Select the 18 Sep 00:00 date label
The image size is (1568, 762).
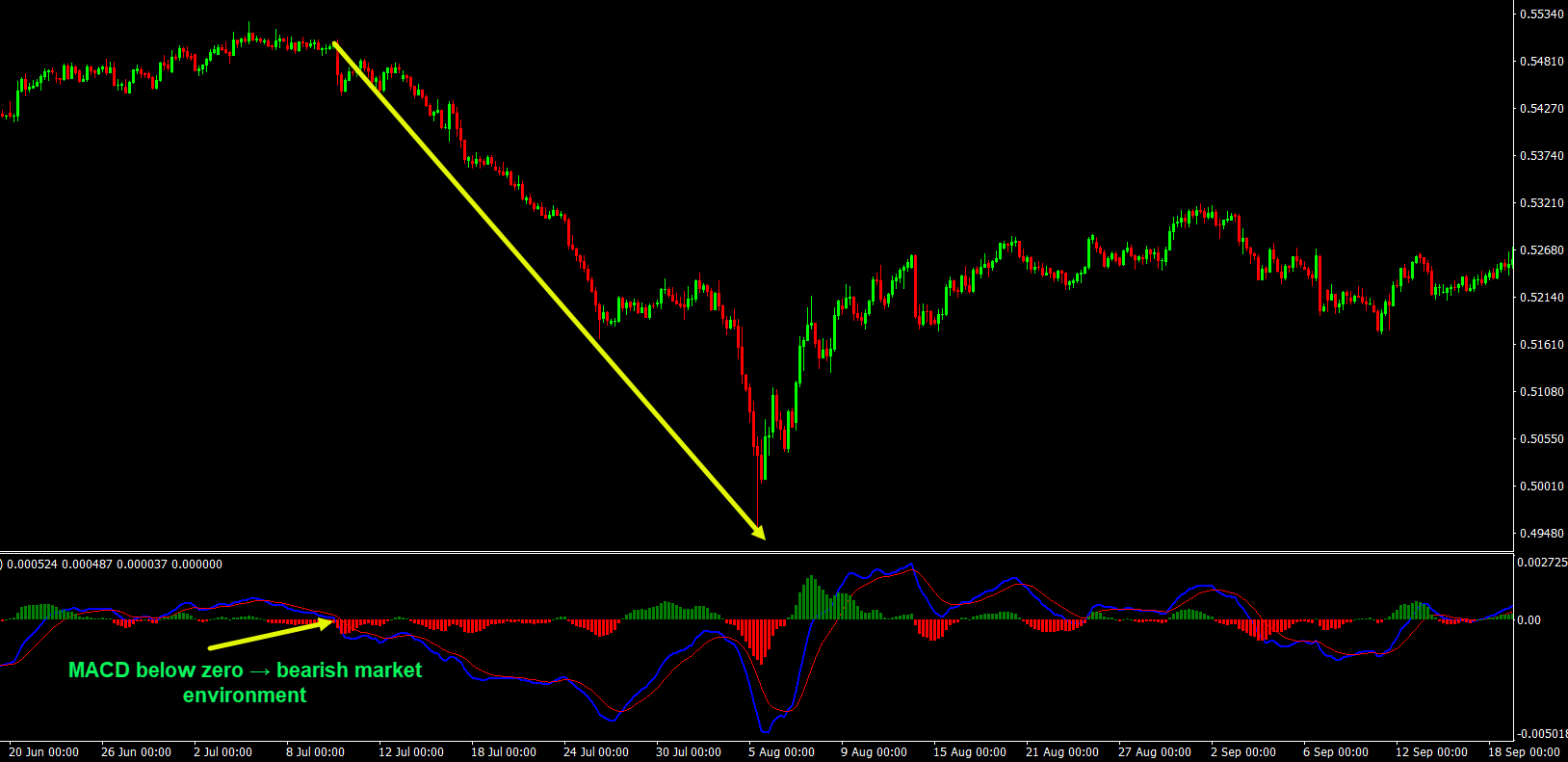point(1524,752)
